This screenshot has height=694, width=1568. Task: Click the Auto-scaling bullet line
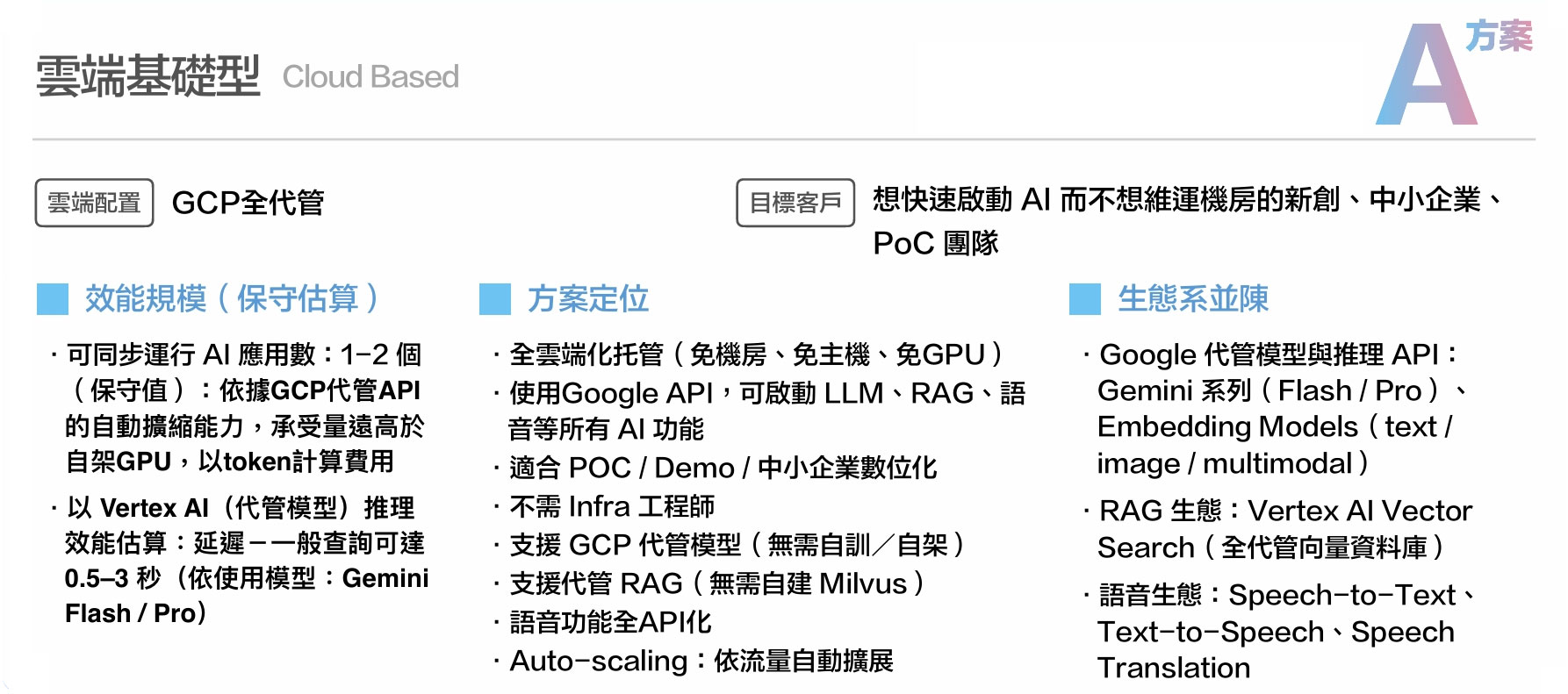click(x=701, y=661)
